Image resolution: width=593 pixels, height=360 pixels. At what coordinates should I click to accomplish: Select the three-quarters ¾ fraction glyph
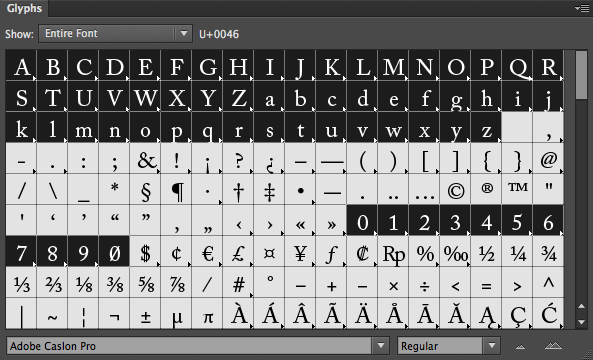tap(548, 252)
